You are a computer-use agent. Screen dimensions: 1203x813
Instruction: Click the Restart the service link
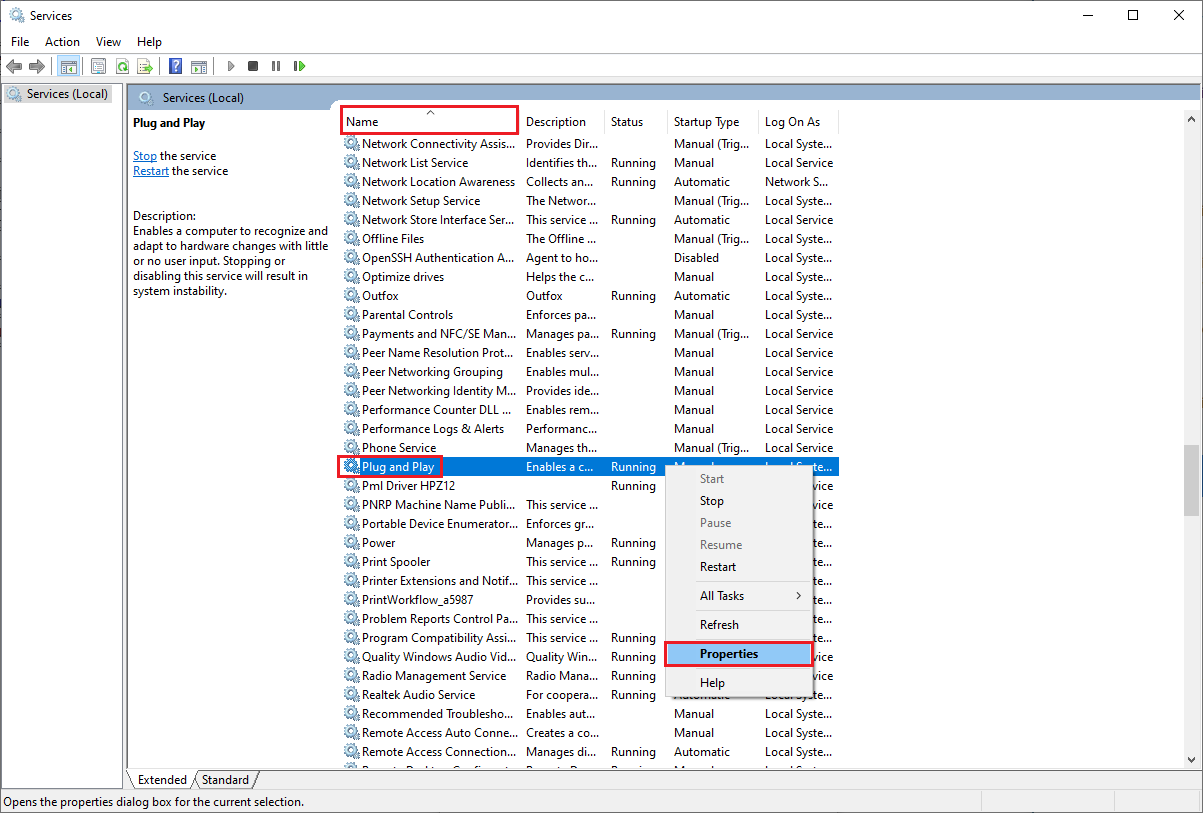pyautogui.click(x=151, y=171)
